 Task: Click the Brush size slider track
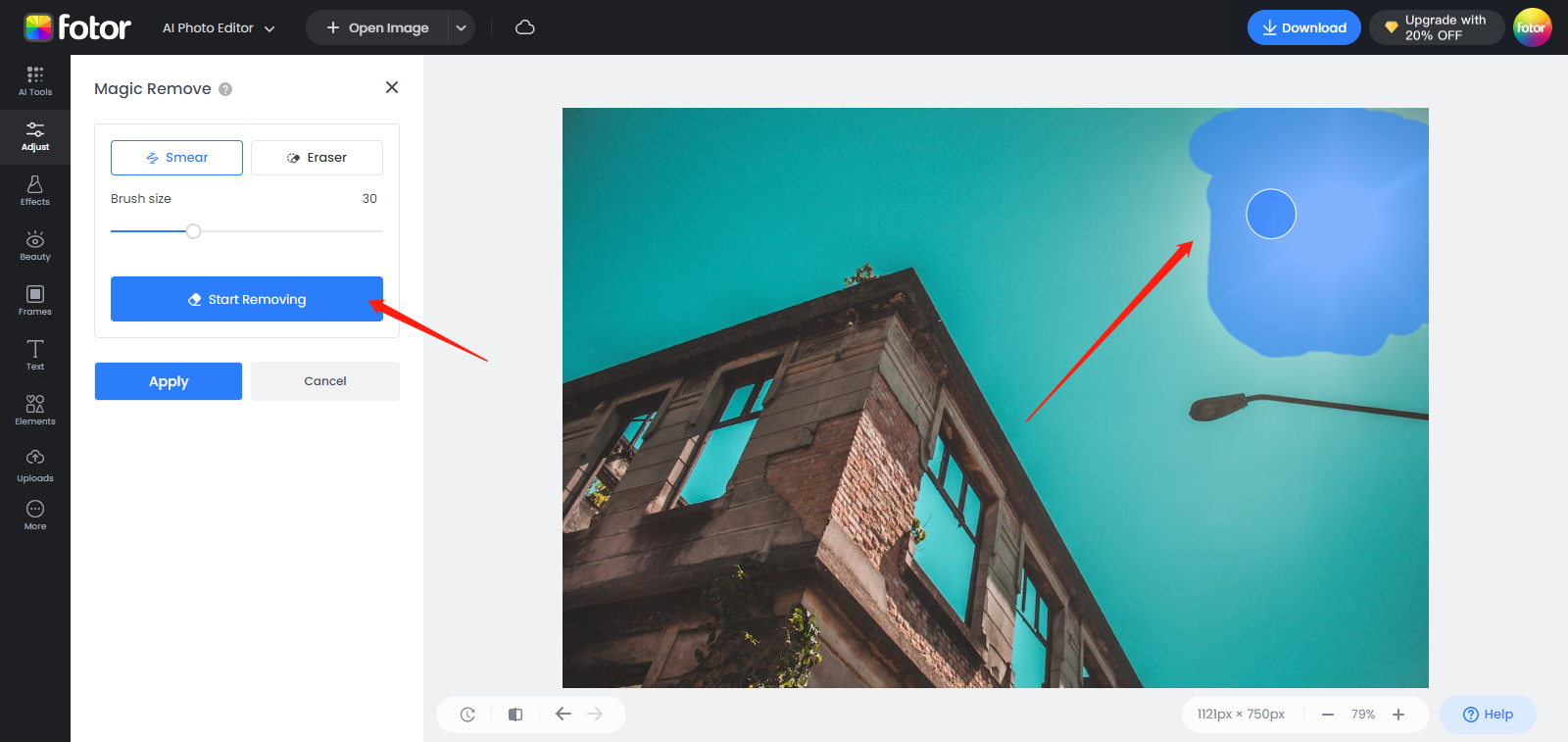[284, 231]
